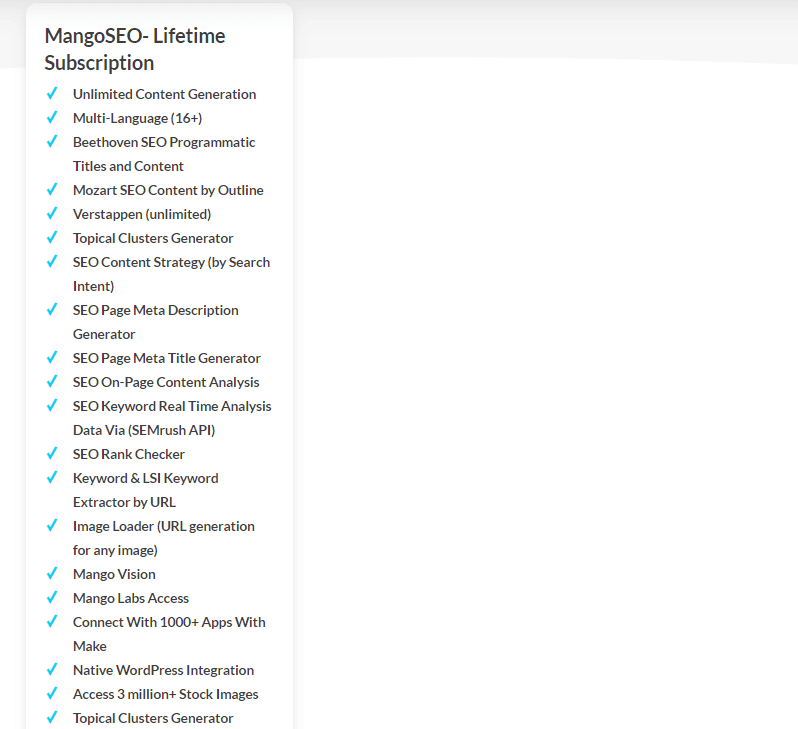Click SEO Page Meta Title Generator text
The width and height of the screenshot is (798, 729).
point(166,358)
